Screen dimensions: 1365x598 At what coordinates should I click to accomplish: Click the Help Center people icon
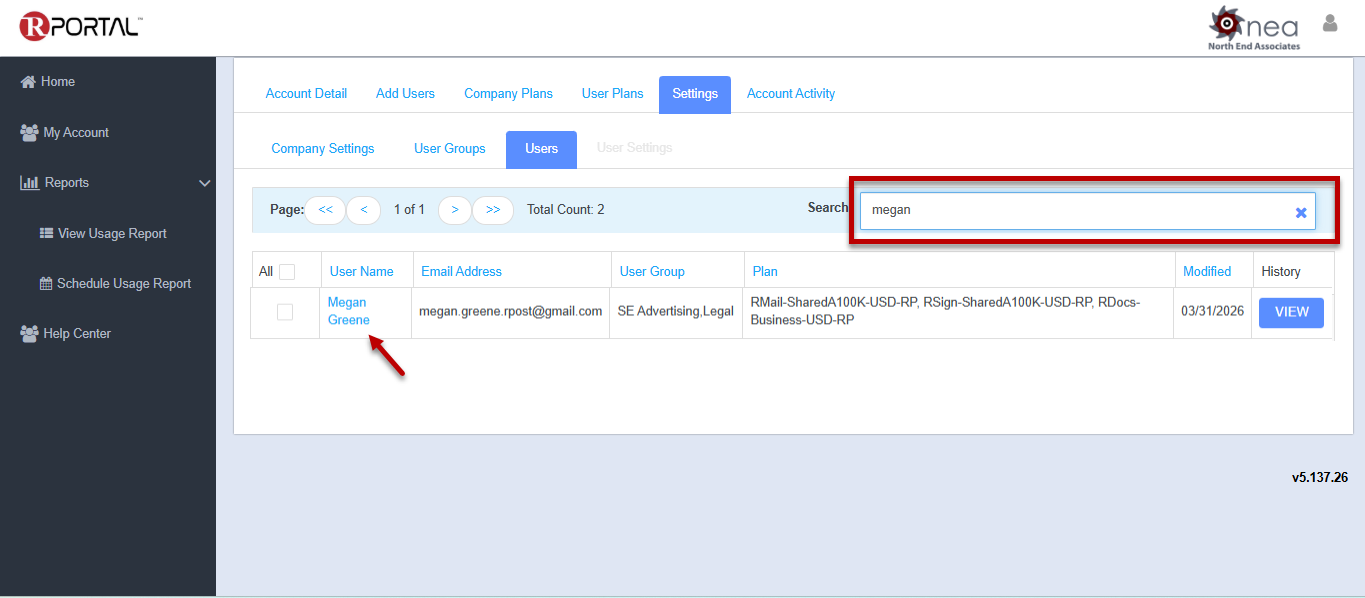click(29, 334)
